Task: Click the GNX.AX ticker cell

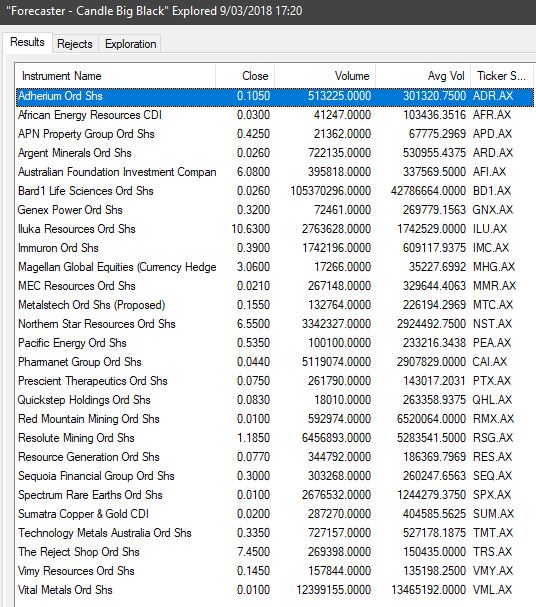Action: pos(493,210)
